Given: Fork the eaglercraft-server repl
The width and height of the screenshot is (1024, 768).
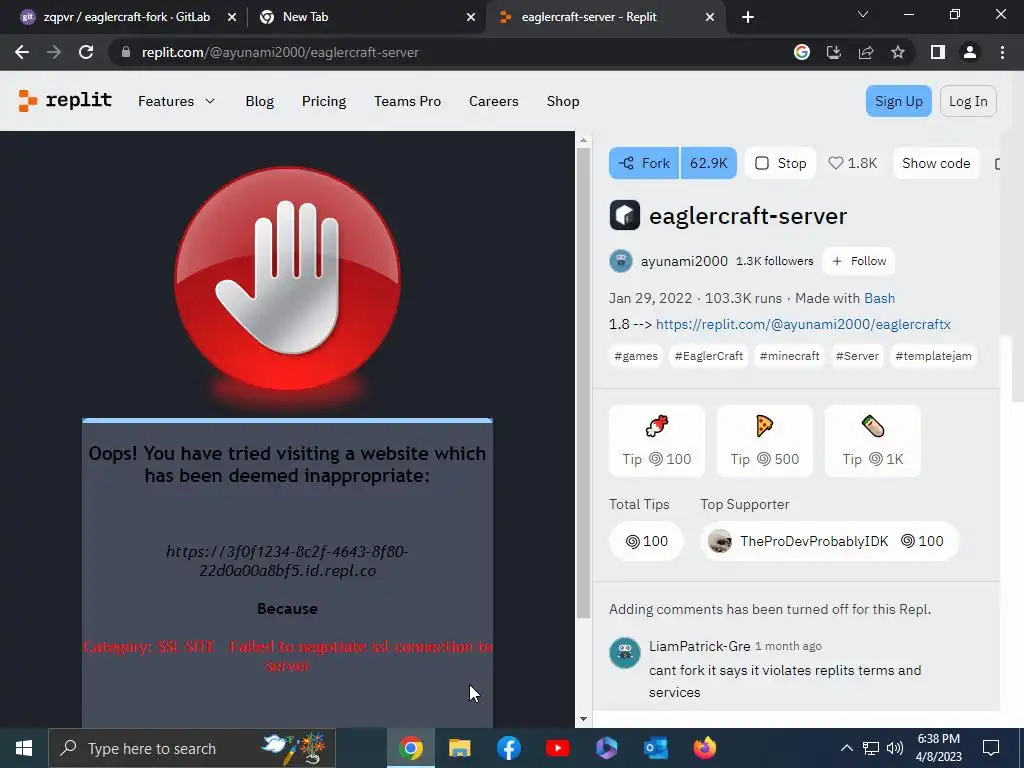Looking at the screenshot, I should click(x=645, y=163).
